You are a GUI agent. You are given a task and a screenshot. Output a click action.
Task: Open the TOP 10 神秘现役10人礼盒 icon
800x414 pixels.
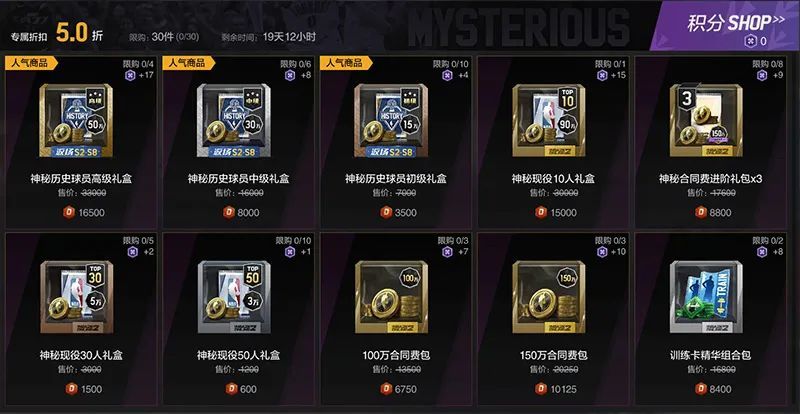click(x=549, y=120)
